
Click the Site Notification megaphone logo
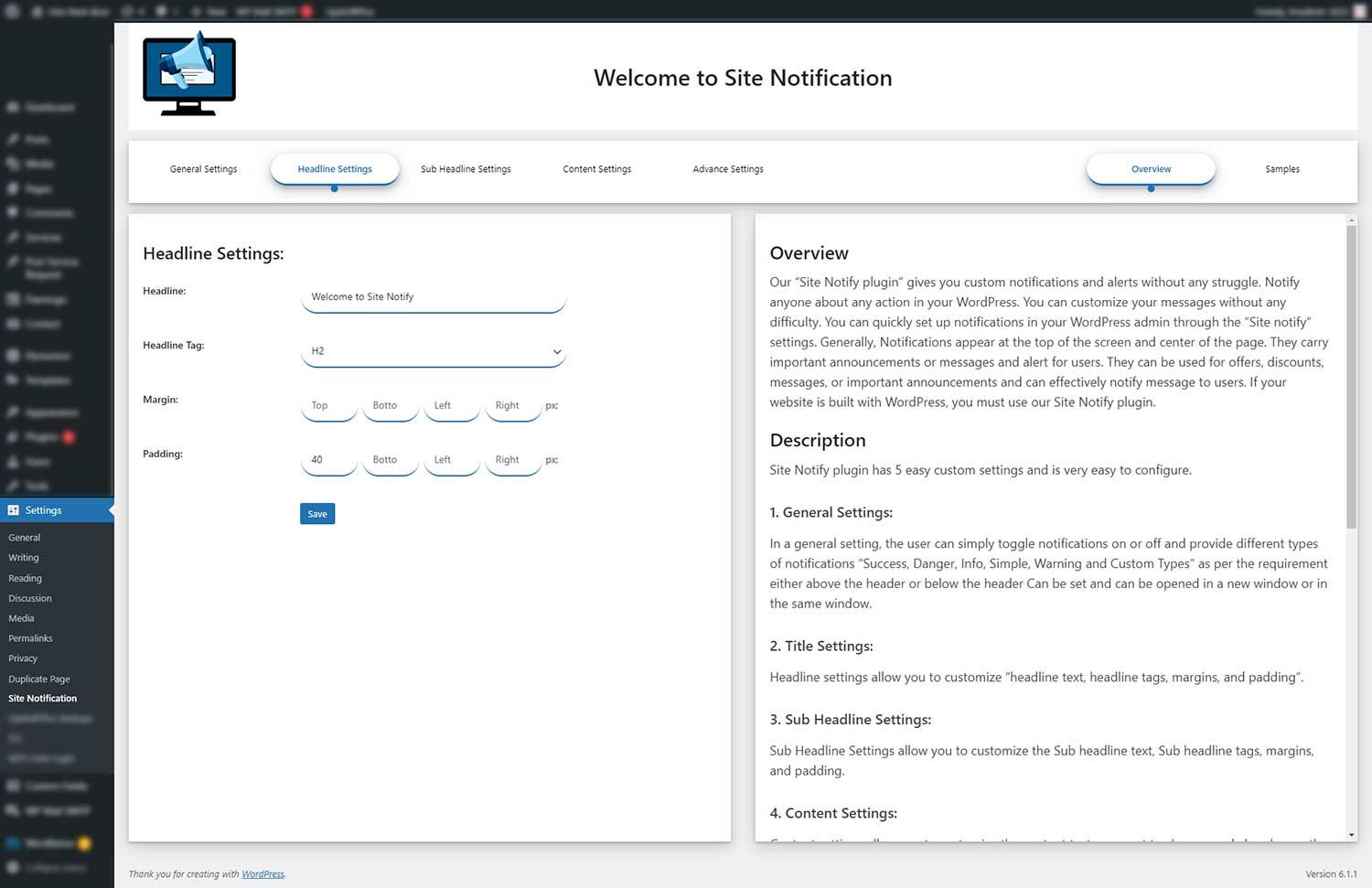click(x=189, y=74)
